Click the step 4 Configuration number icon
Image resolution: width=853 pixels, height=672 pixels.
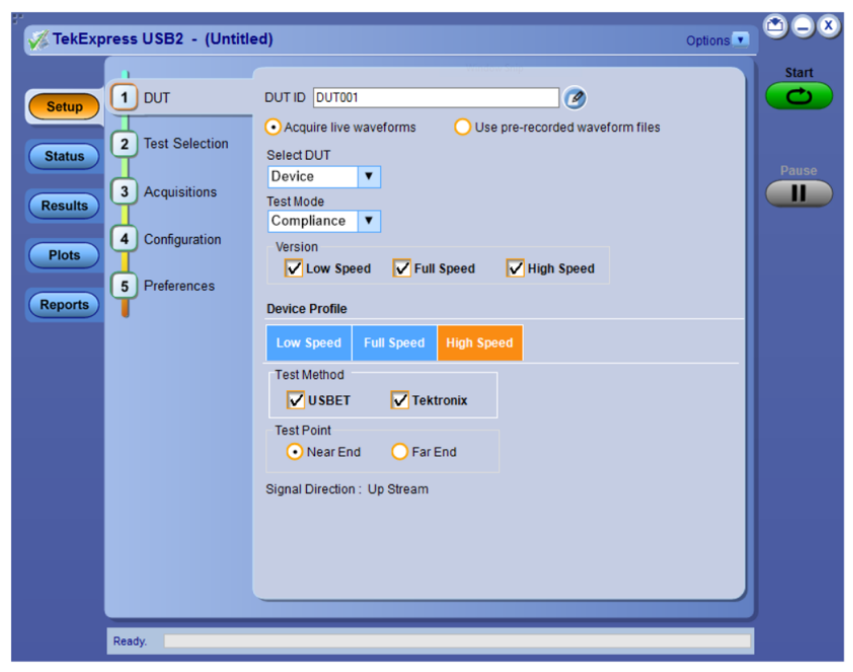(124, 239)
